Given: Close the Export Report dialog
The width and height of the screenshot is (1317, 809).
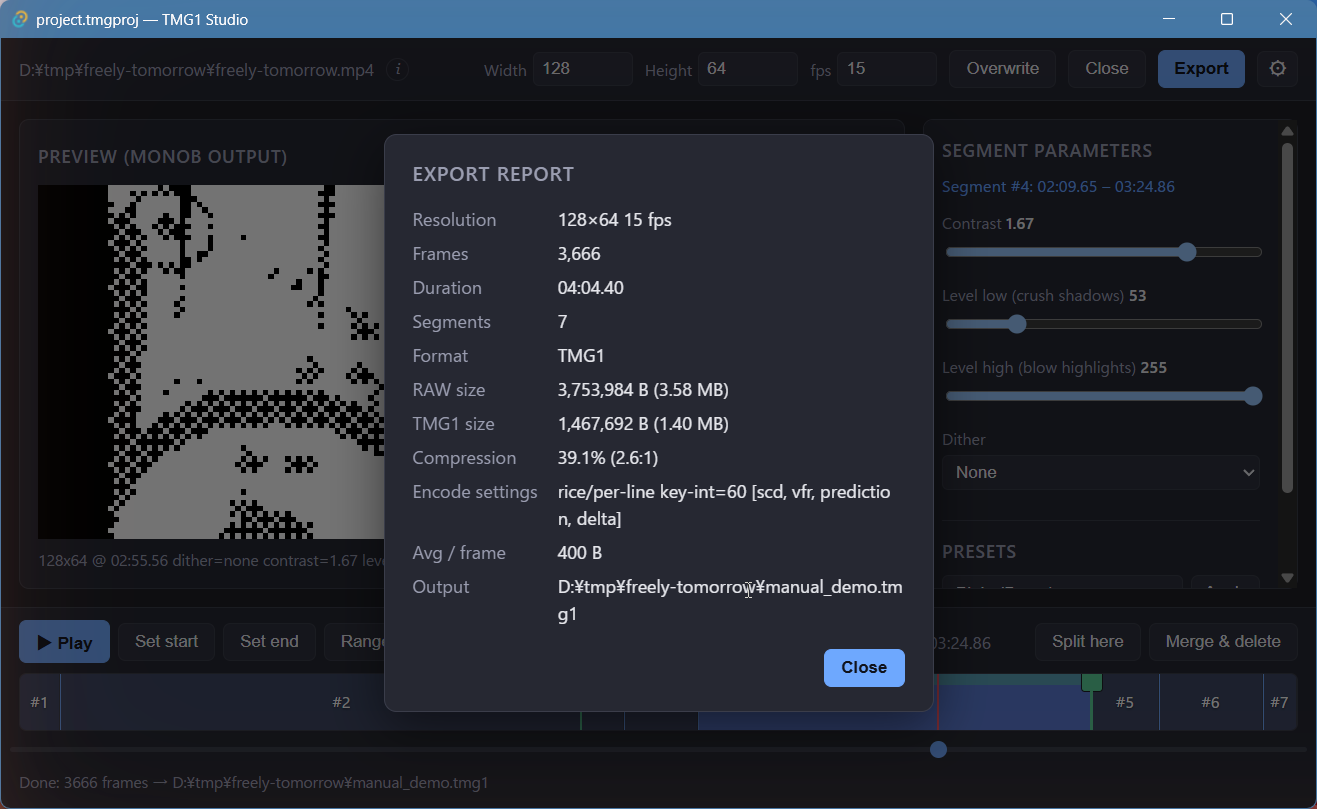Looking at the screenshot, I should point(864,668).
